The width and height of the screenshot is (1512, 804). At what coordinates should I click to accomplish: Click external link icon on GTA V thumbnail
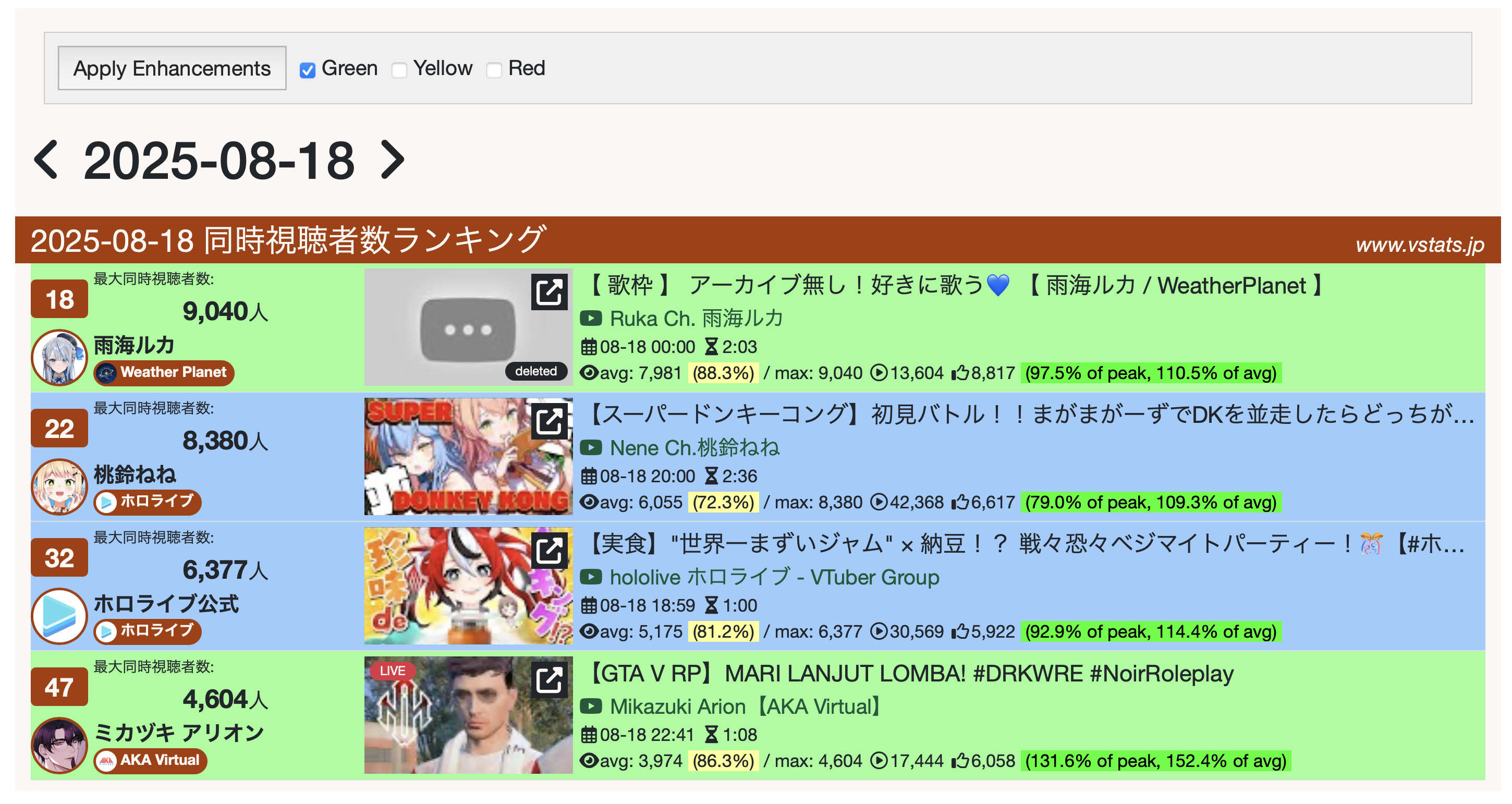549,679
